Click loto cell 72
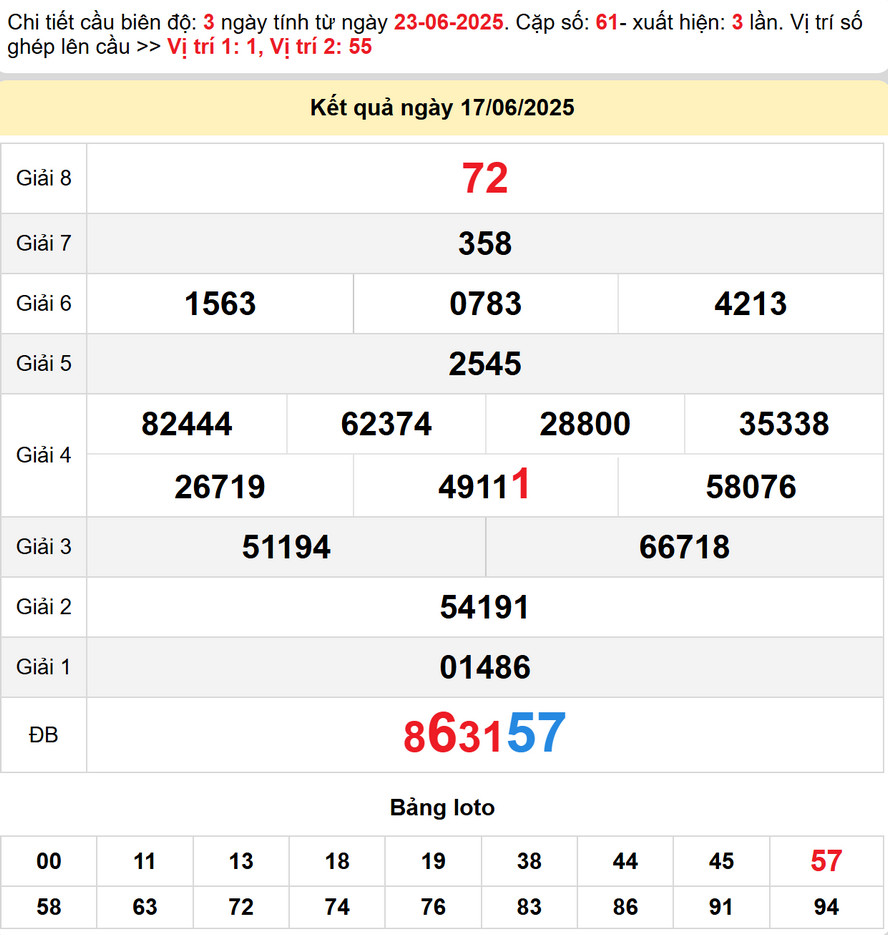Image resolution: width=888 pixels, height=935 pixels. (x=241, y=907)
